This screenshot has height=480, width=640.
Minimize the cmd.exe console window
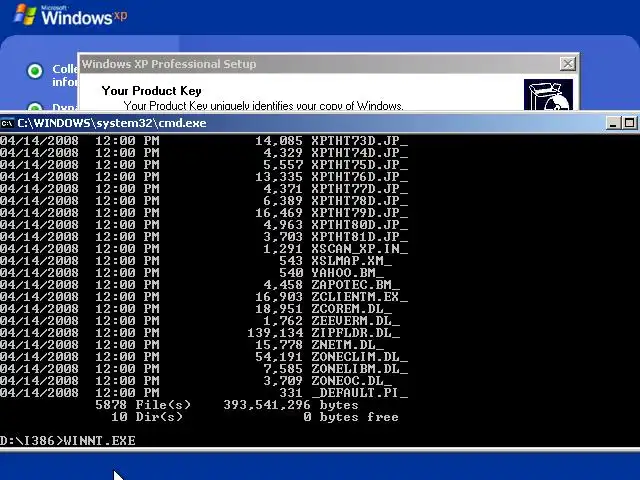pos(612,123)
